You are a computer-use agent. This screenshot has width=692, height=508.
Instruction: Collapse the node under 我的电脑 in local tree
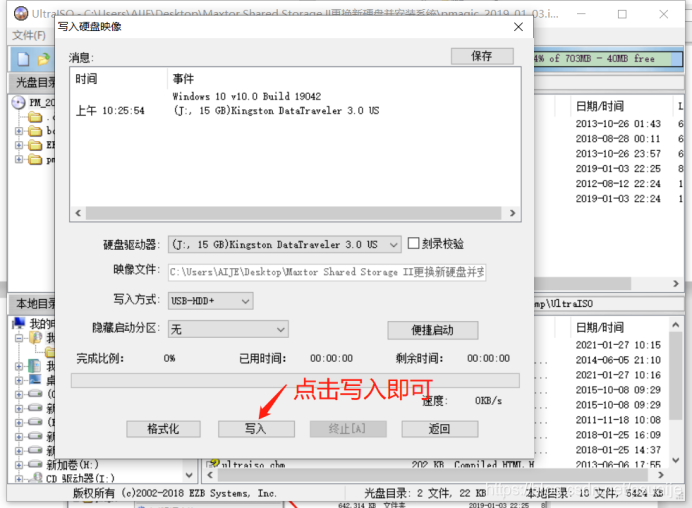tap(19, 338)
